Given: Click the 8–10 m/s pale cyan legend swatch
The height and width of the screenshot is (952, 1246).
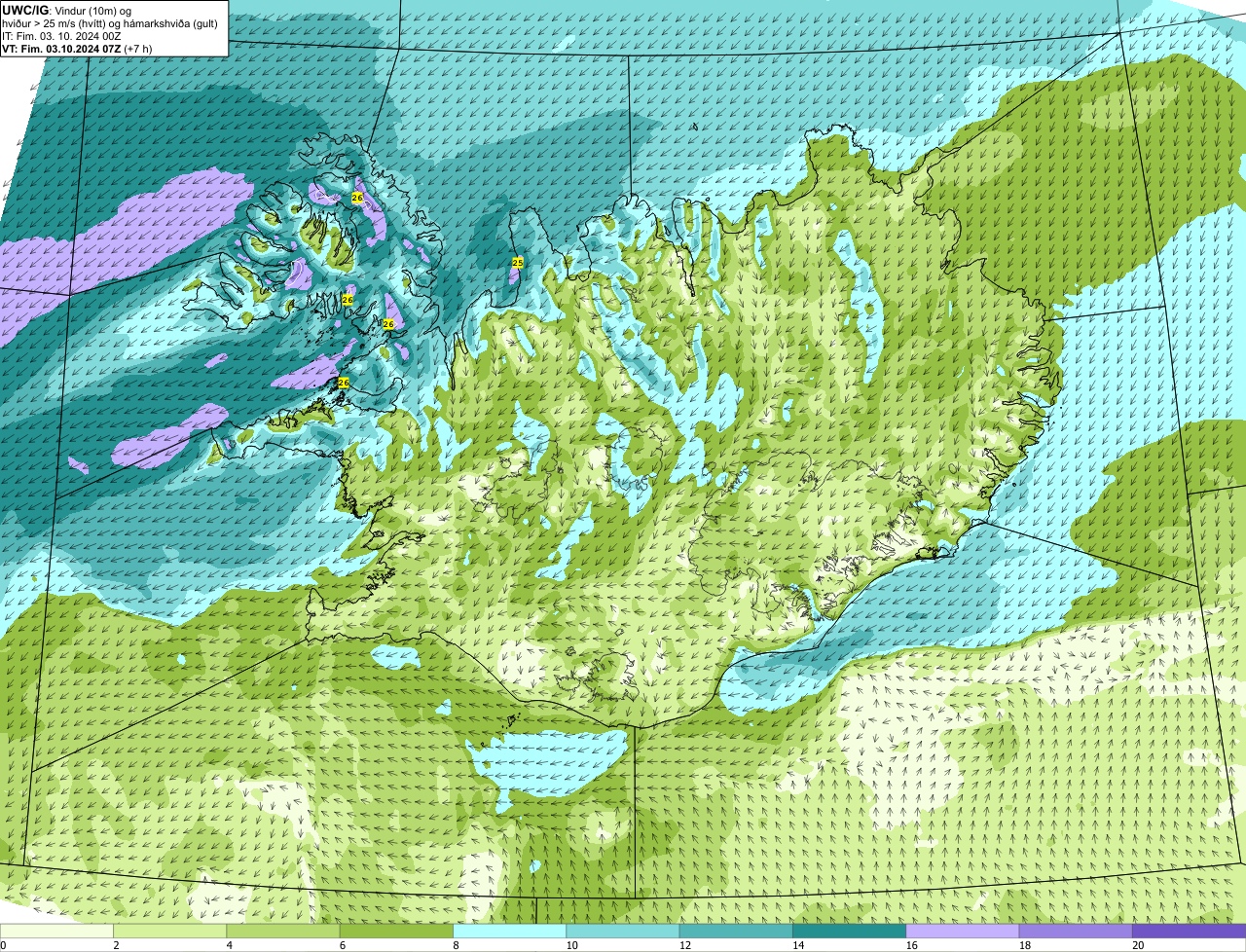Looking at the screenshot, I should [x=510, y=931].
